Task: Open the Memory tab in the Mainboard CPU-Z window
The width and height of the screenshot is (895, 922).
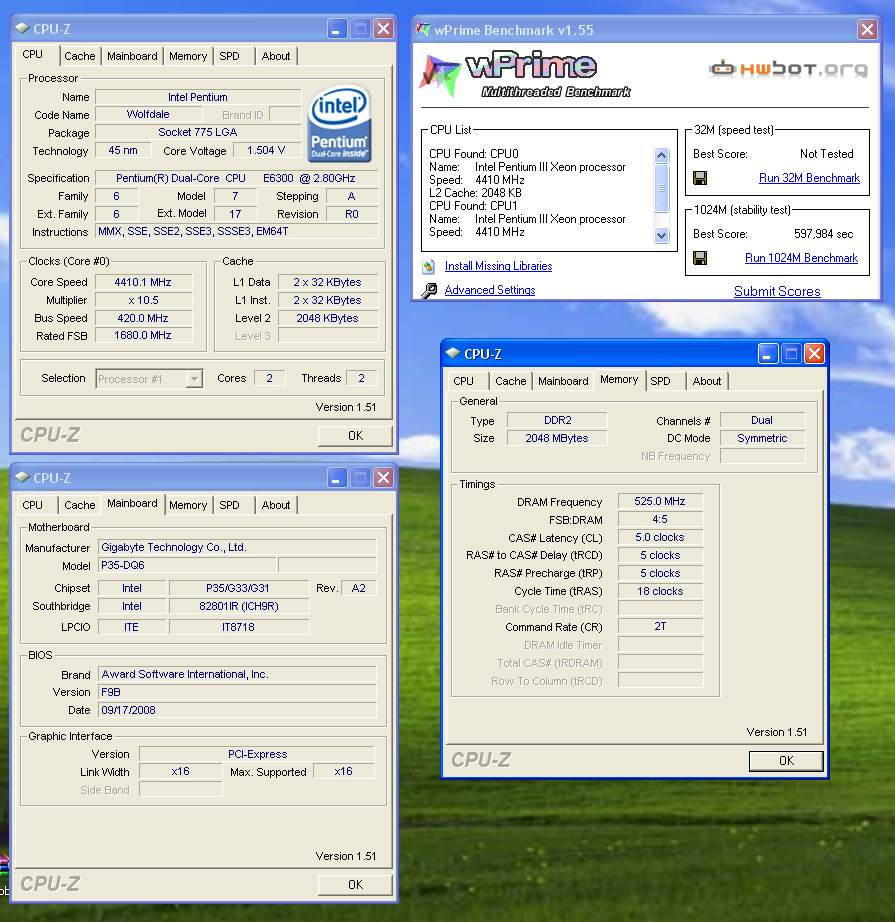Action: 188,505
